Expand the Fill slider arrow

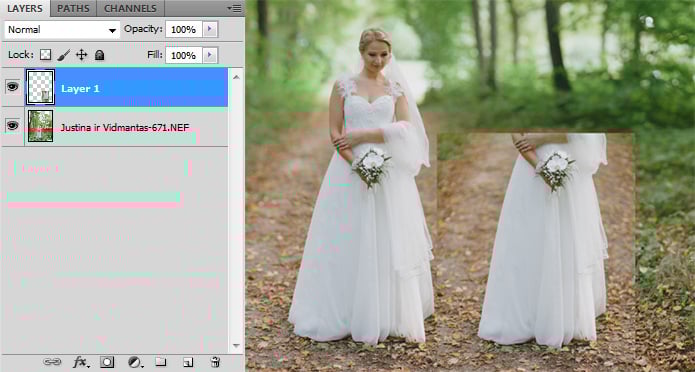(x=210, y=55)
